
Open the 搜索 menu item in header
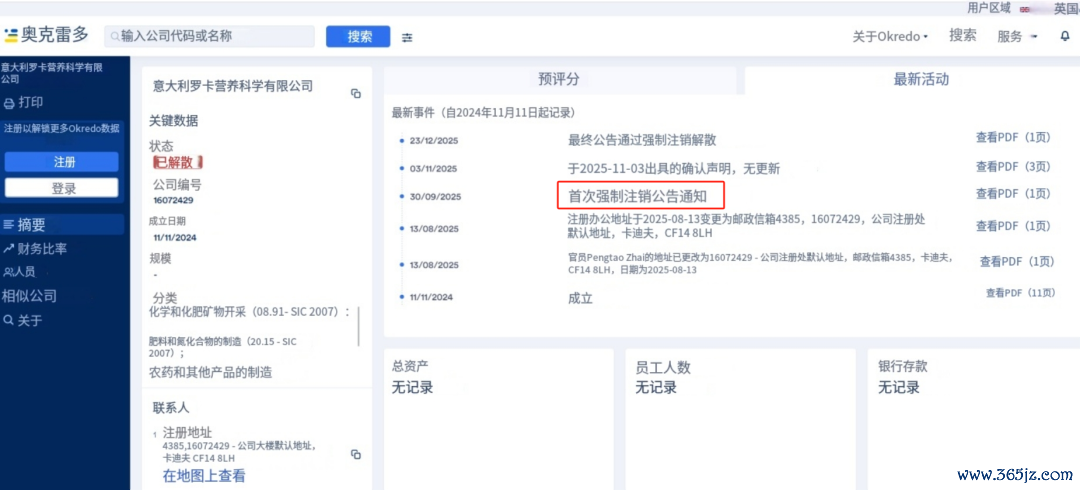(962, 36)
